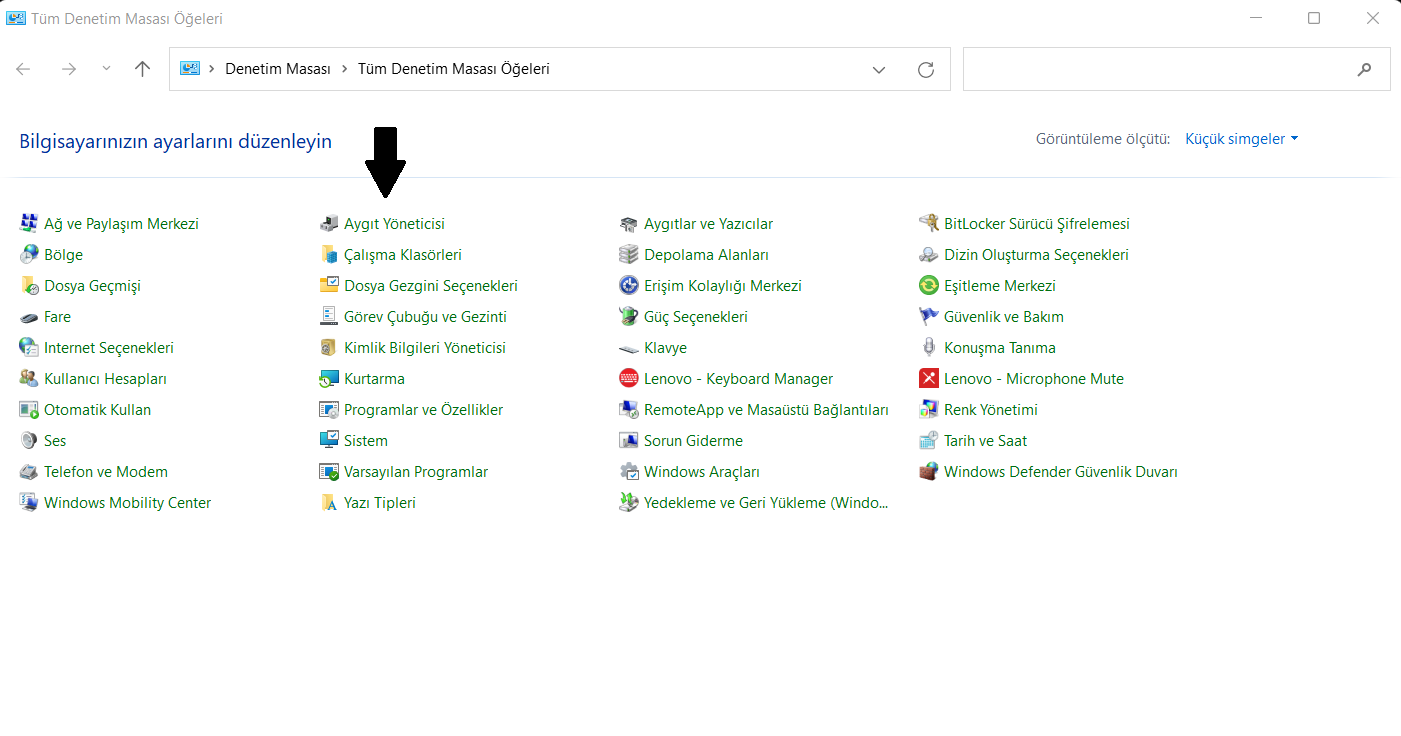Click the Lenovo Keyboard Manager icon
The height and width of the screenshot is (736, 1401).
tap(628, 379)
